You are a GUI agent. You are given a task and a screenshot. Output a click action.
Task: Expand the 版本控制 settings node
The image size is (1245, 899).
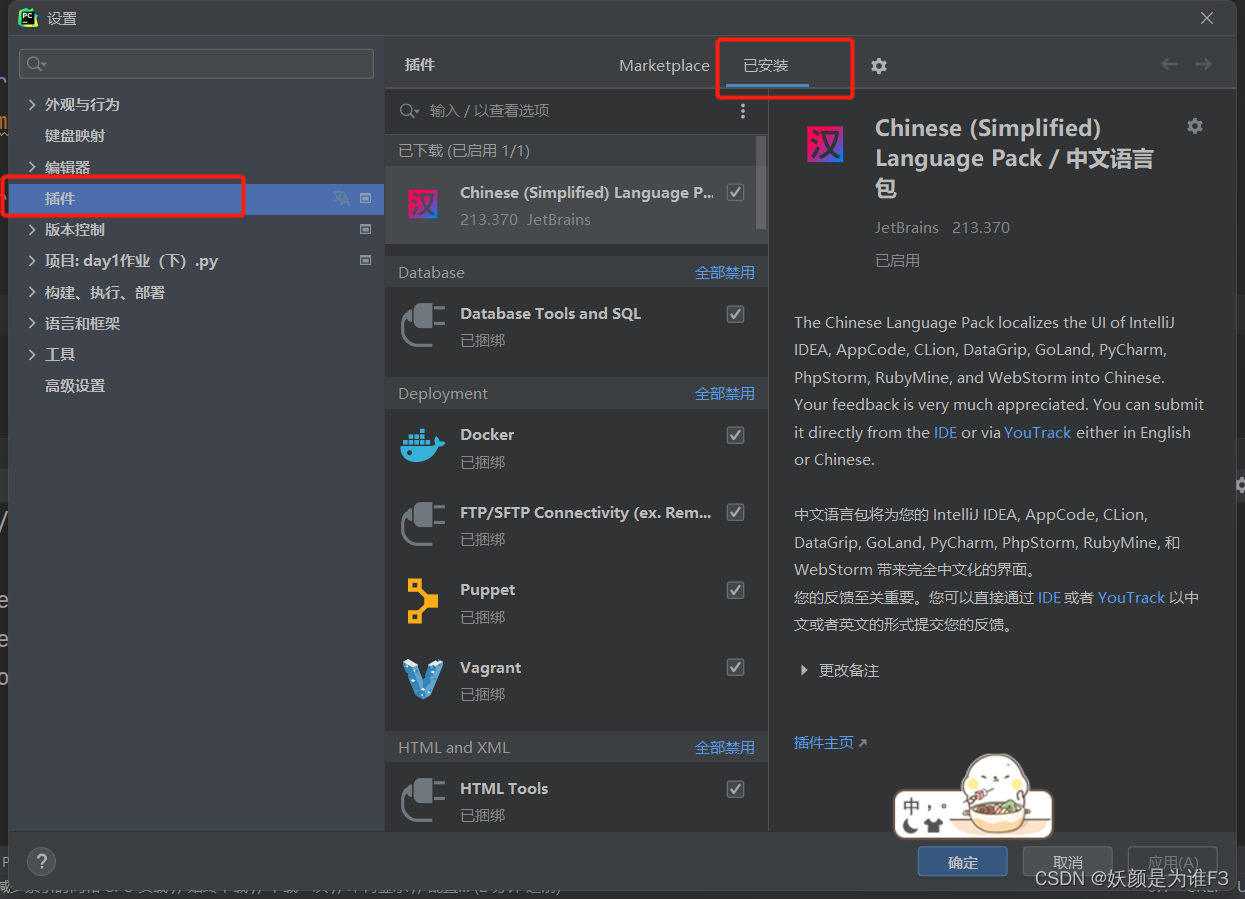(x=32, y=229)
